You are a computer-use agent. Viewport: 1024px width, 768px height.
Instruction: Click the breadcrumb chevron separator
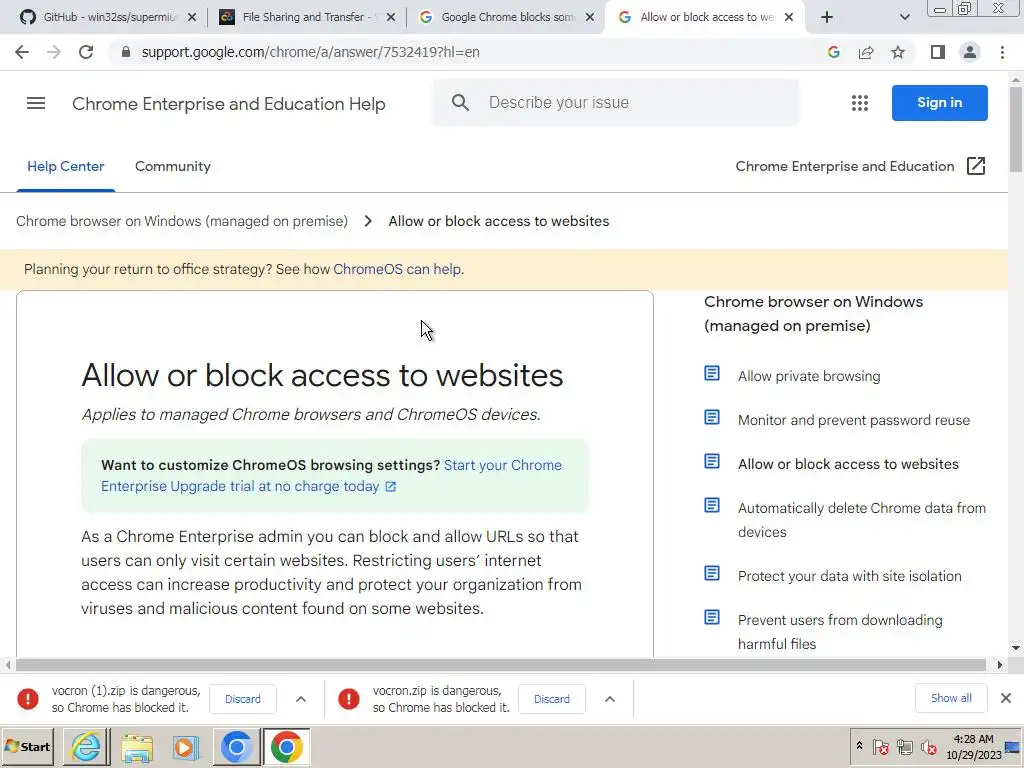point(368,221)
